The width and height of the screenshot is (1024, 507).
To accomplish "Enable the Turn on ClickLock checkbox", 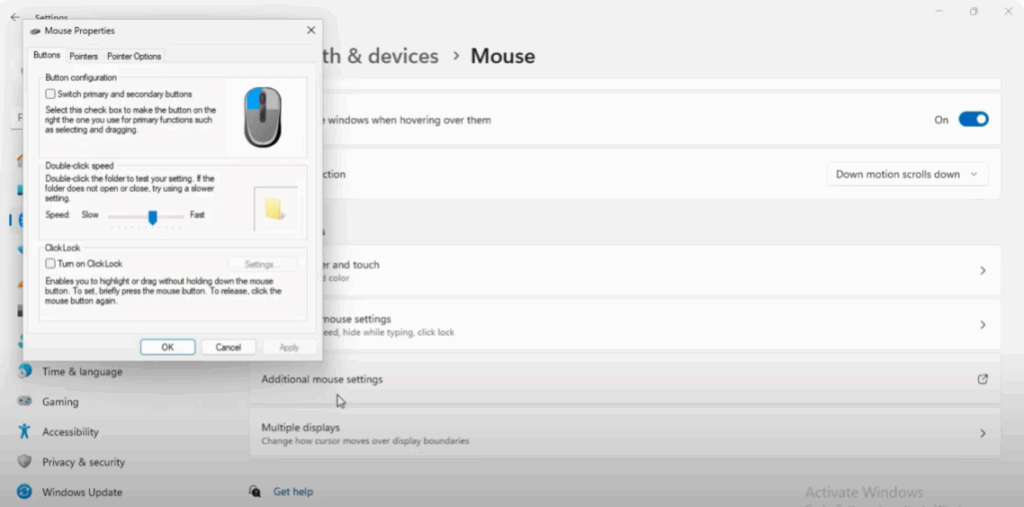I will 50,263.
